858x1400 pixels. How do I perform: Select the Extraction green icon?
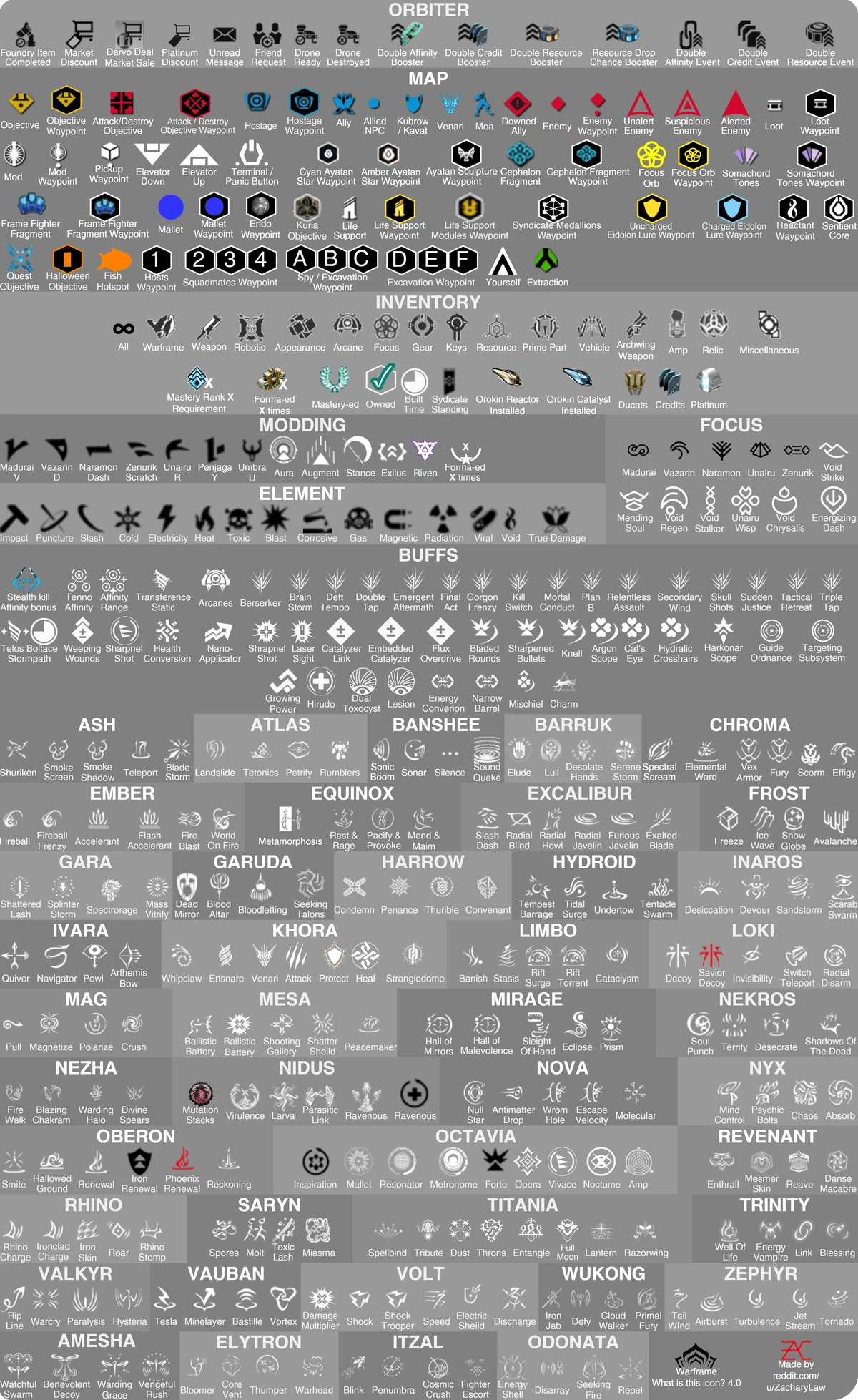point(547,261)
